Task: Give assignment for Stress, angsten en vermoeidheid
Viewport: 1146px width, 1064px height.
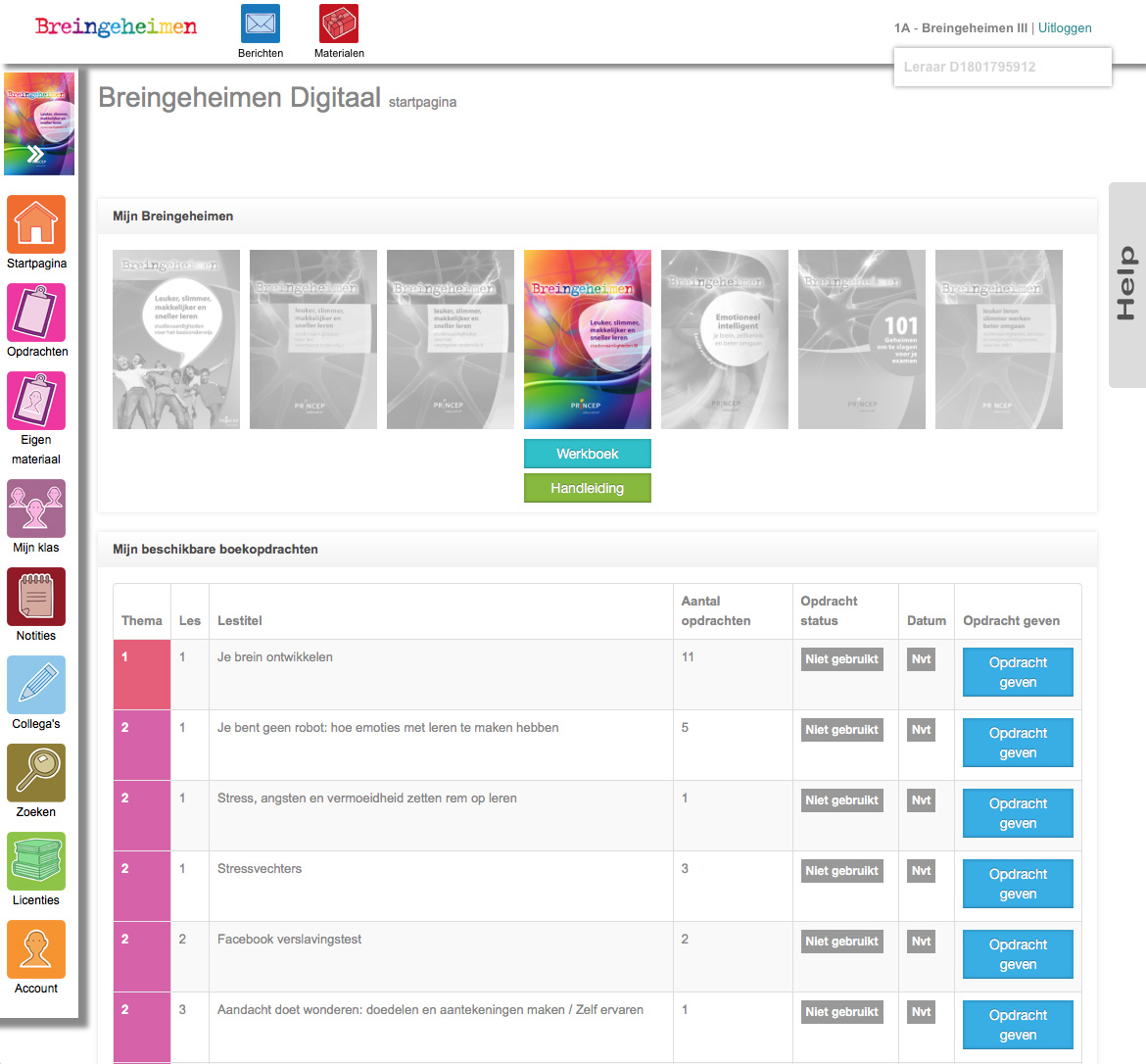Action: coord(1018,813)
